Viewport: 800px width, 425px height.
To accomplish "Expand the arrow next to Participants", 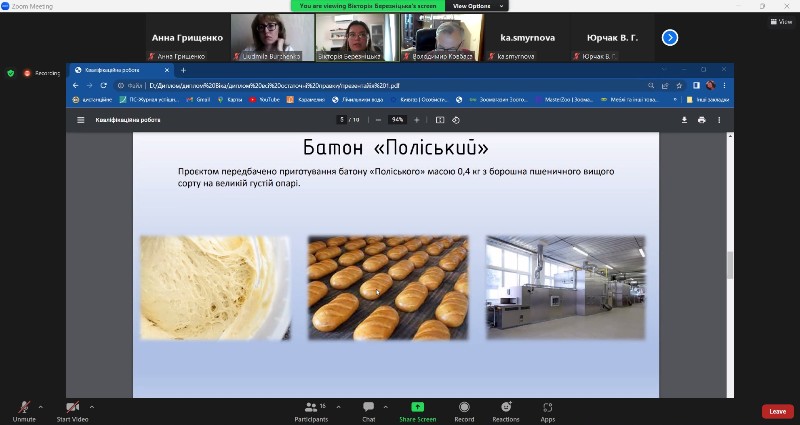I will coord(338,407).
